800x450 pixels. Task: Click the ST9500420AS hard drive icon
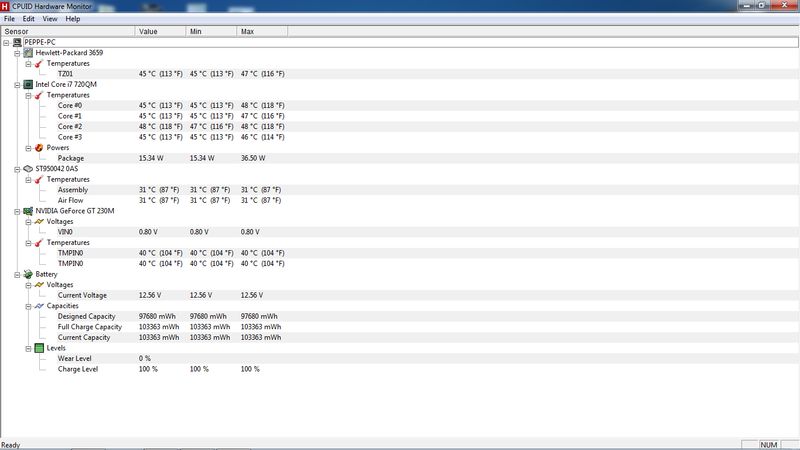click(28, 168)
